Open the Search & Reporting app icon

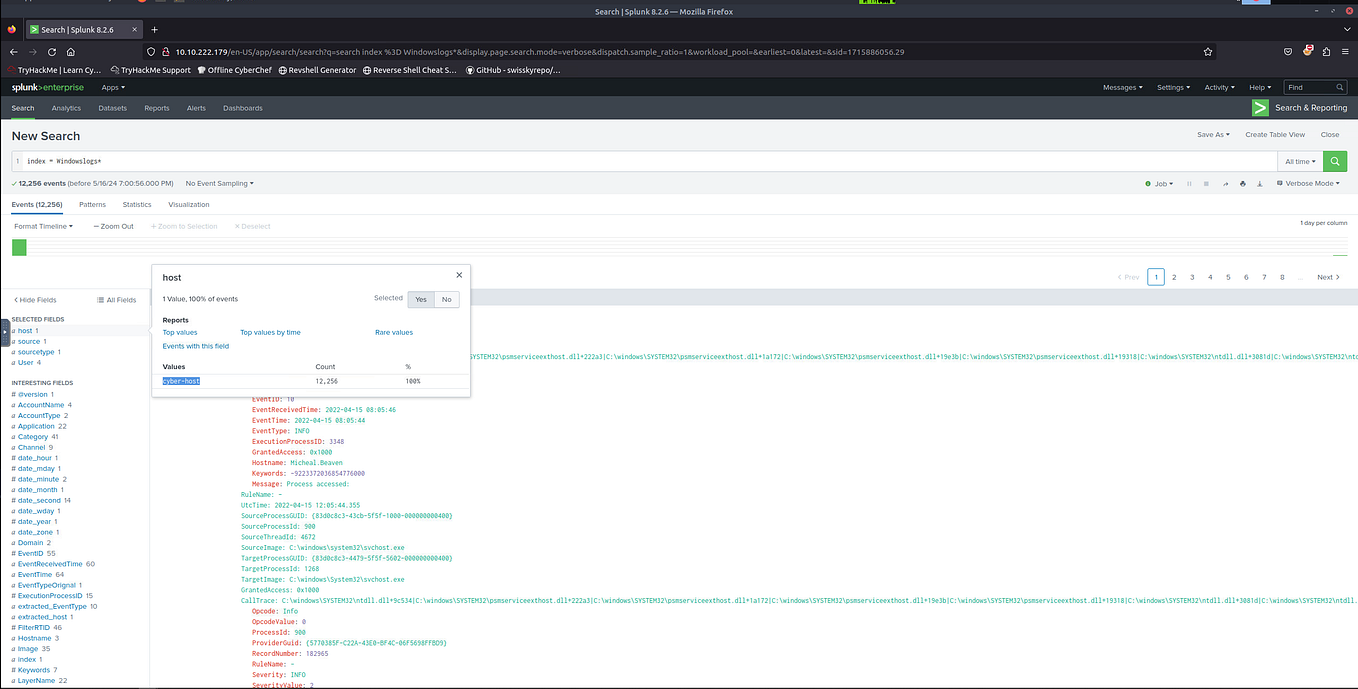pos(1259,107)
